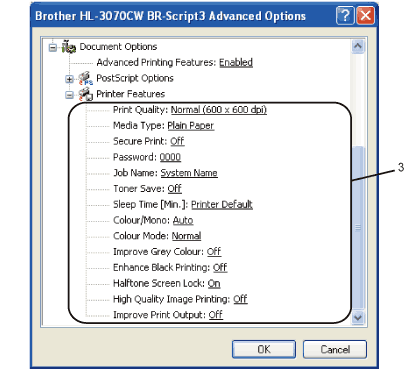This screenshot has height=369, width=411.
Task: Change Media Type Plain Paper value
Action: [191, 126]
